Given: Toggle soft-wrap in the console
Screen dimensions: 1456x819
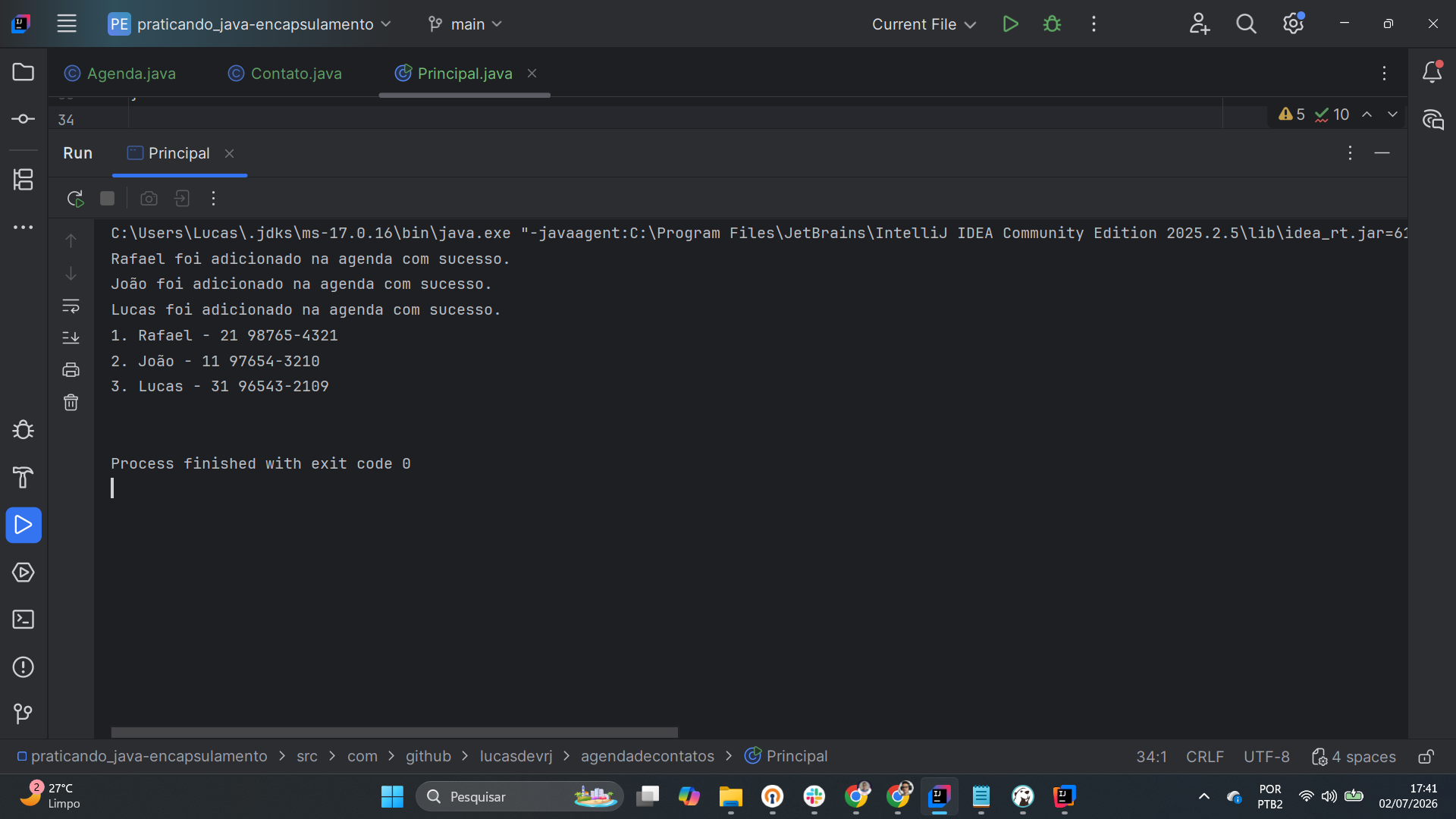Looking at the screenshot, I should tap(71, 306).
